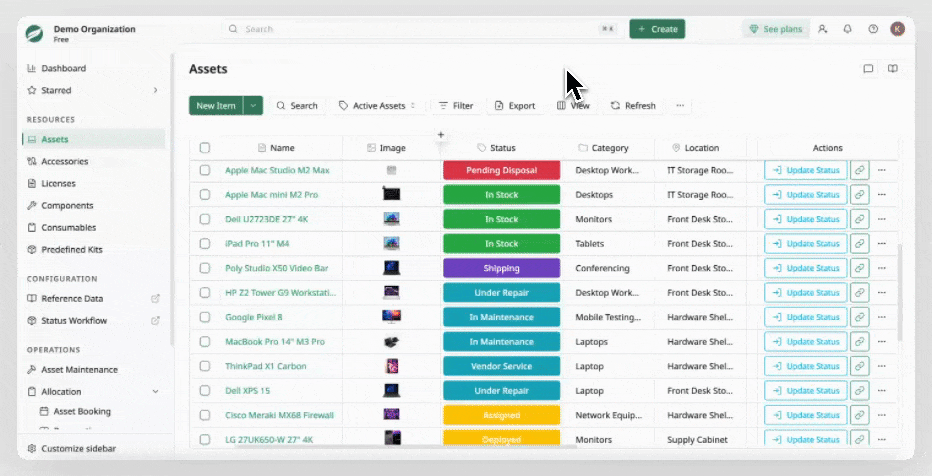This screenshot has height=476, width=932.
Task: Check the Apple Mac mini M2 Pro row checkbox
Action: [205, 195]
